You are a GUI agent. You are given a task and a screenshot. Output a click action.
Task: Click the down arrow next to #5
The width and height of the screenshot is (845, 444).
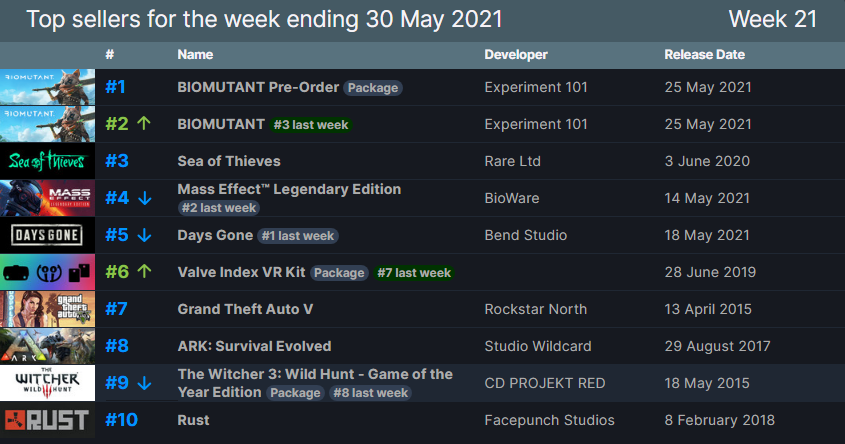pyautogui.click(x=144, y=235)
